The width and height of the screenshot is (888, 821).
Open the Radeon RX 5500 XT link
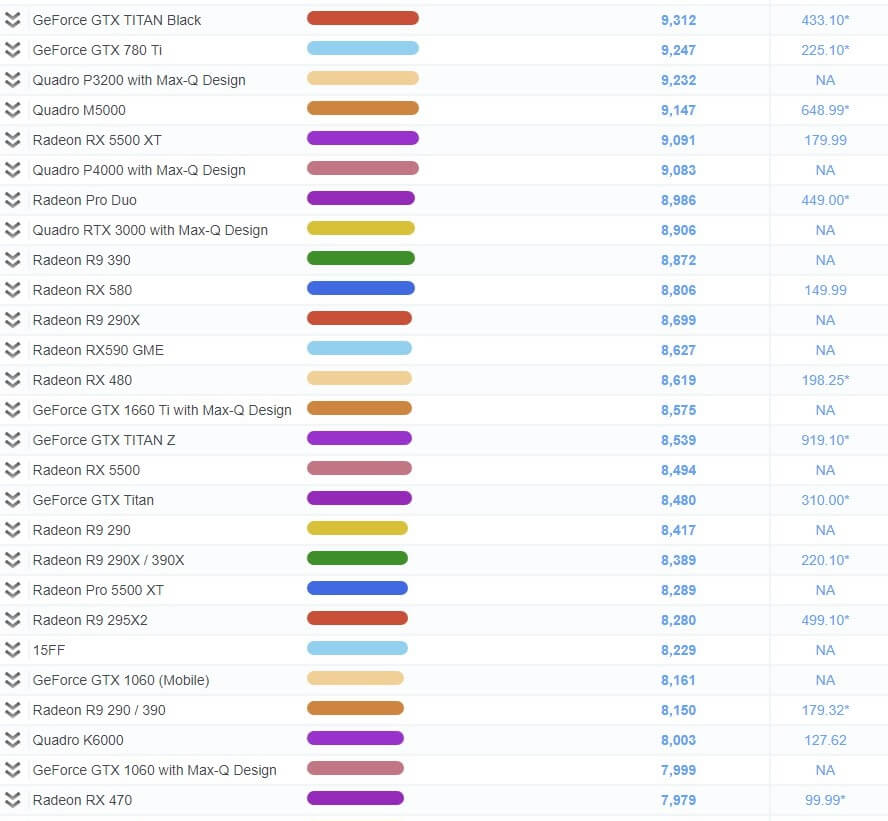(97, 140)
